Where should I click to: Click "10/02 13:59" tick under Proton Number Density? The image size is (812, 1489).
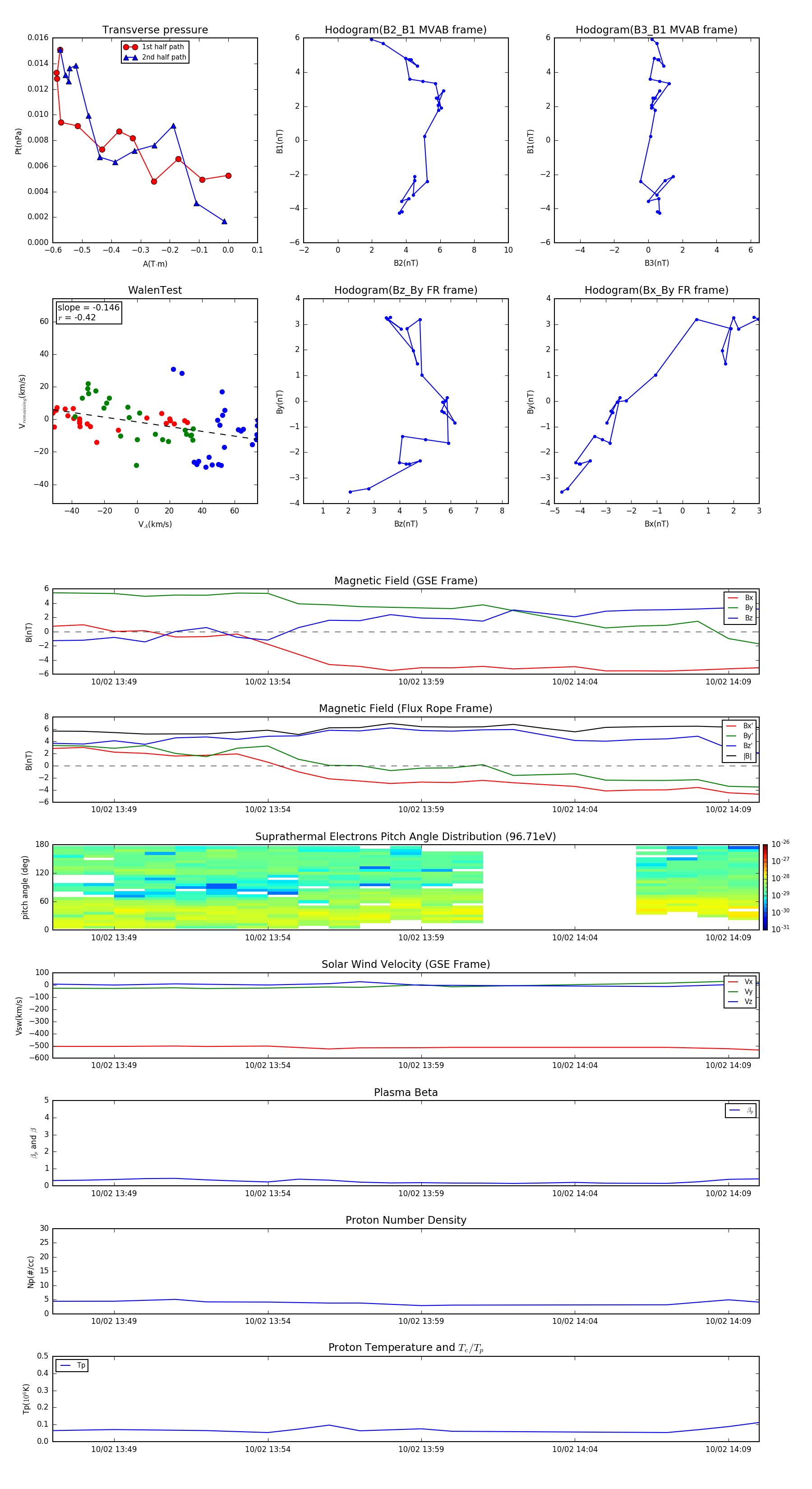pyautogui.click(x=421, y=1321)
